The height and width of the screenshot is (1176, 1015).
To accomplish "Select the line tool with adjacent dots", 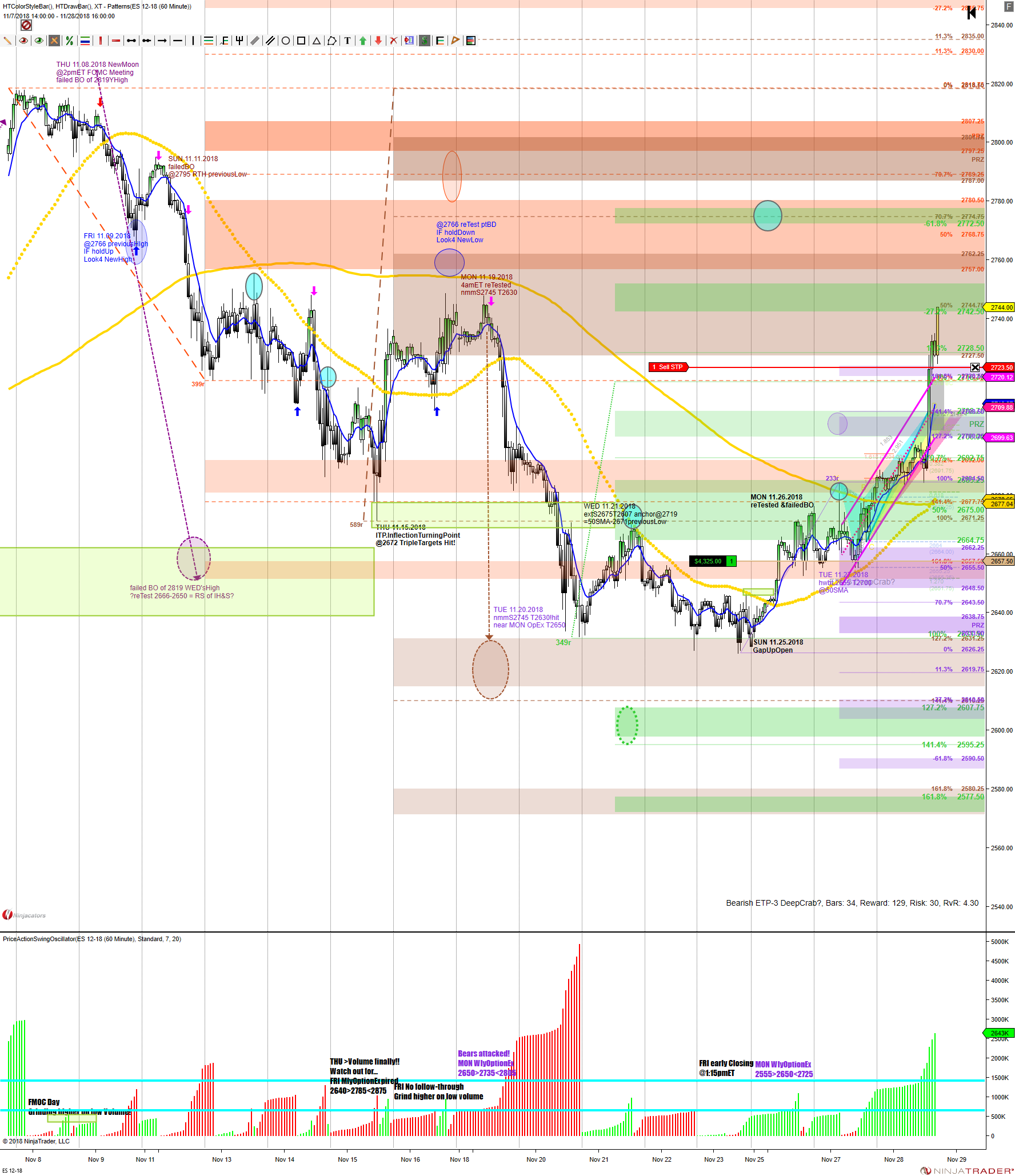I will [147, 41].
